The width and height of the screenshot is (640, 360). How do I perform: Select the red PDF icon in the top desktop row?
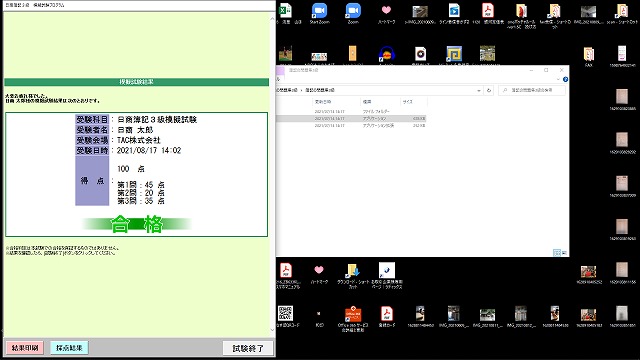tap(488, 10)
